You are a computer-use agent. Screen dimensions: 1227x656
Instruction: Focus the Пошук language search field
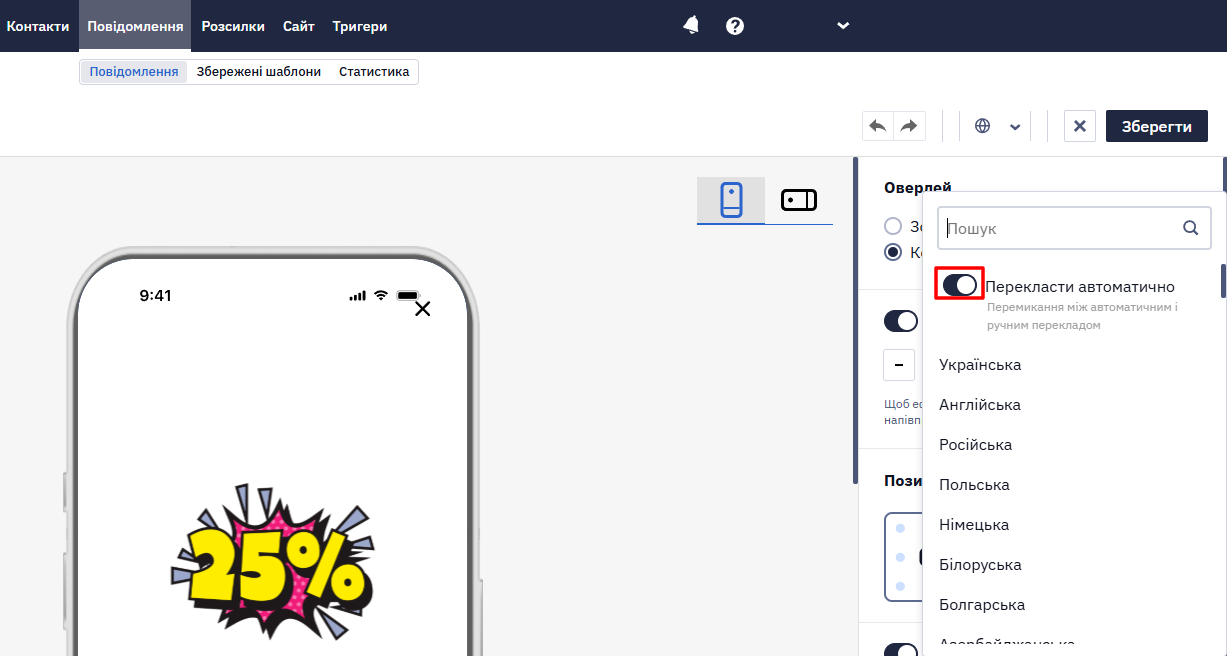(1074, 228)
